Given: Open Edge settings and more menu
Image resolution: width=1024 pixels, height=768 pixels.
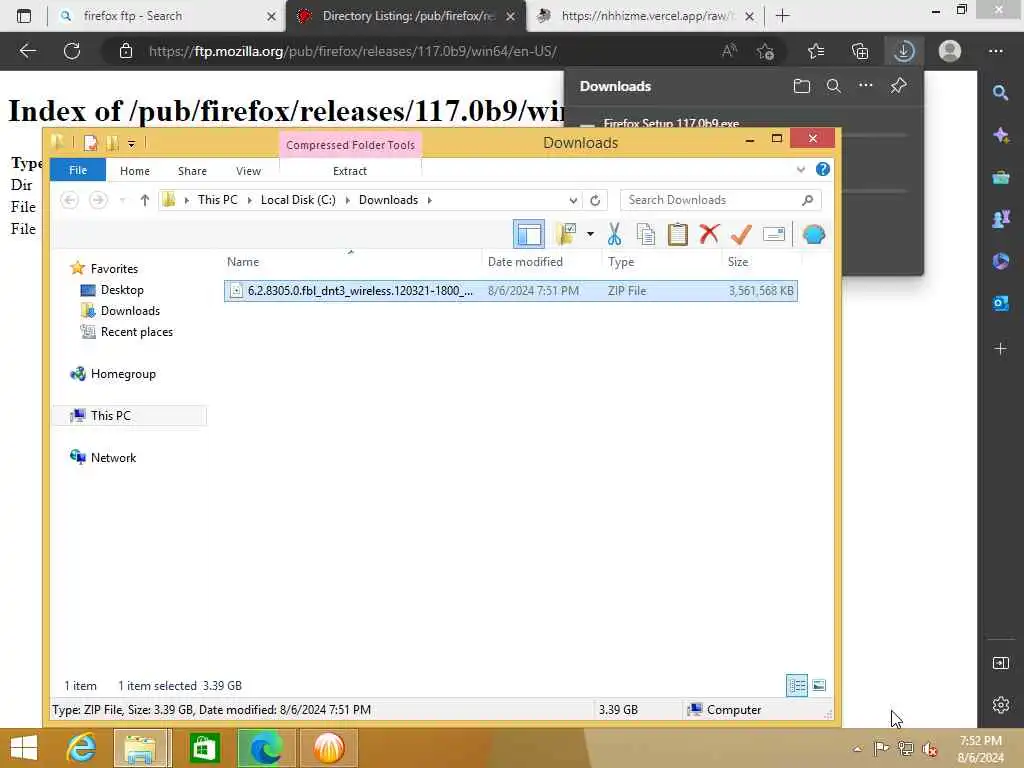Looking at the screenshot, I should coord(995,51).
